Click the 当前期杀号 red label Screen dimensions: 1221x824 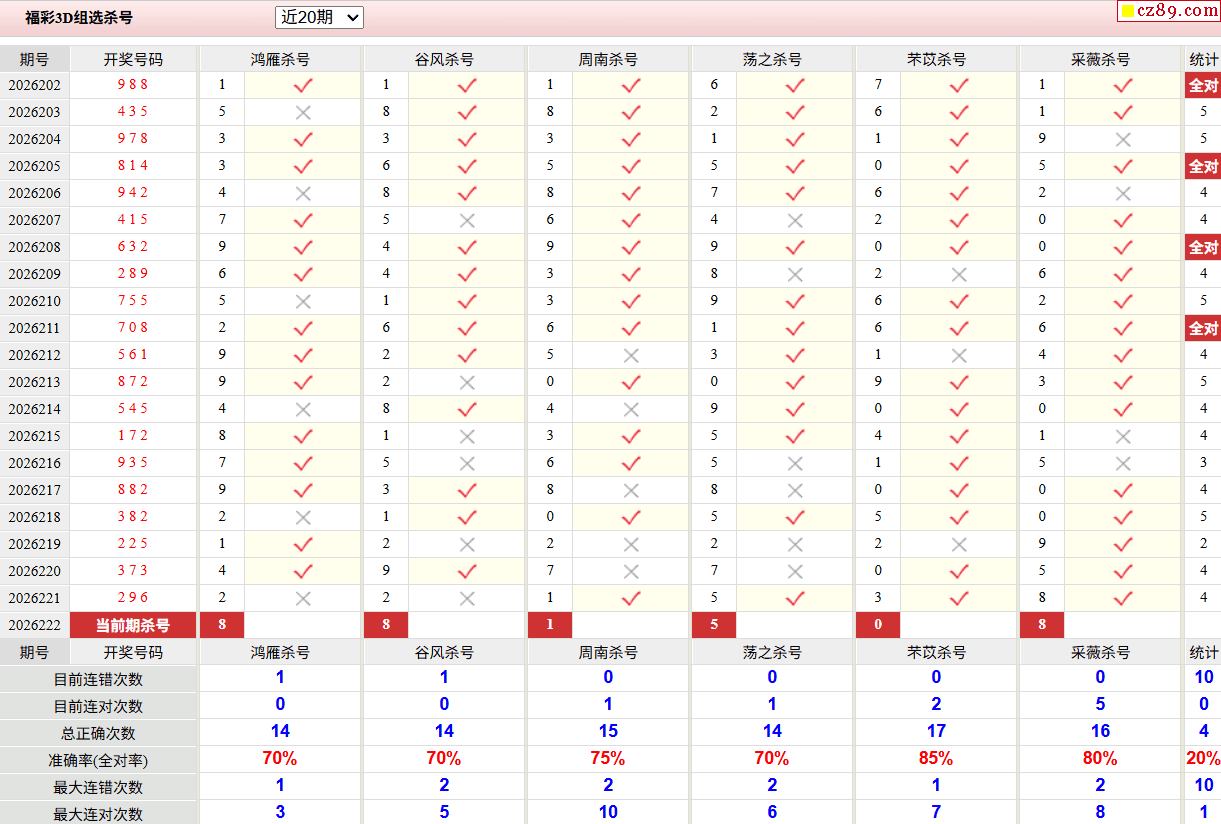[x=133, y=626]
